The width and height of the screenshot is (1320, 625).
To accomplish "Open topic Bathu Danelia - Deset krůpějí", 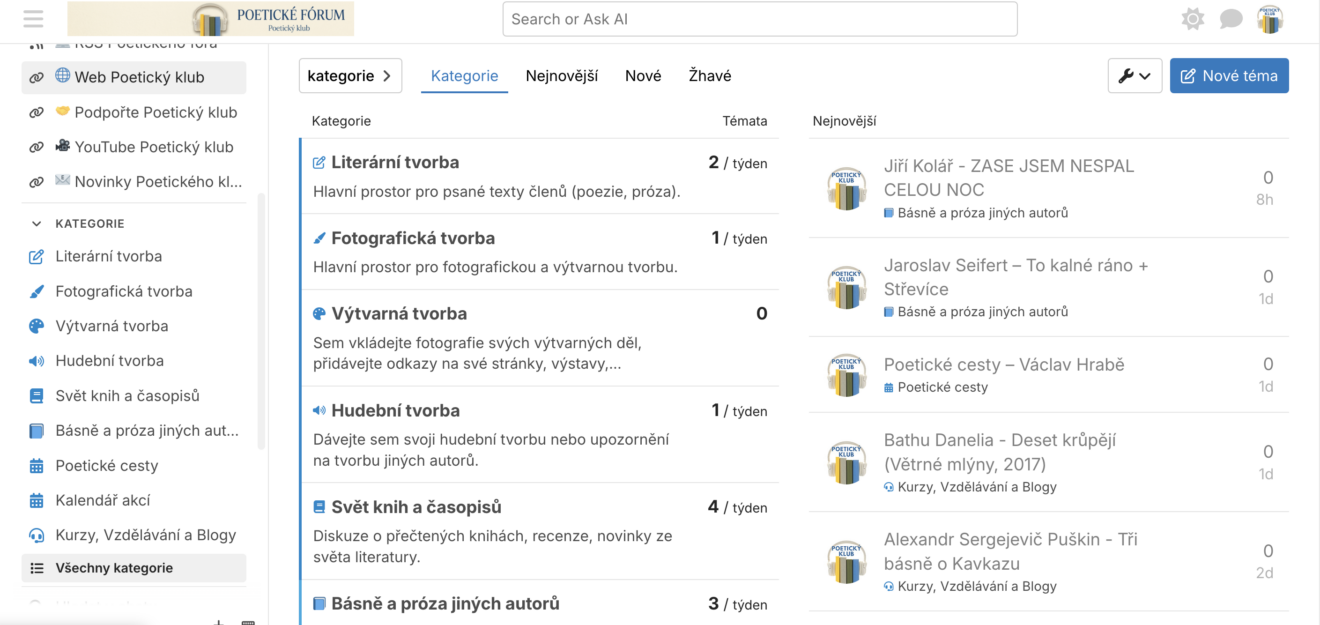I will pyautogui.click(x=1000, y=452).
